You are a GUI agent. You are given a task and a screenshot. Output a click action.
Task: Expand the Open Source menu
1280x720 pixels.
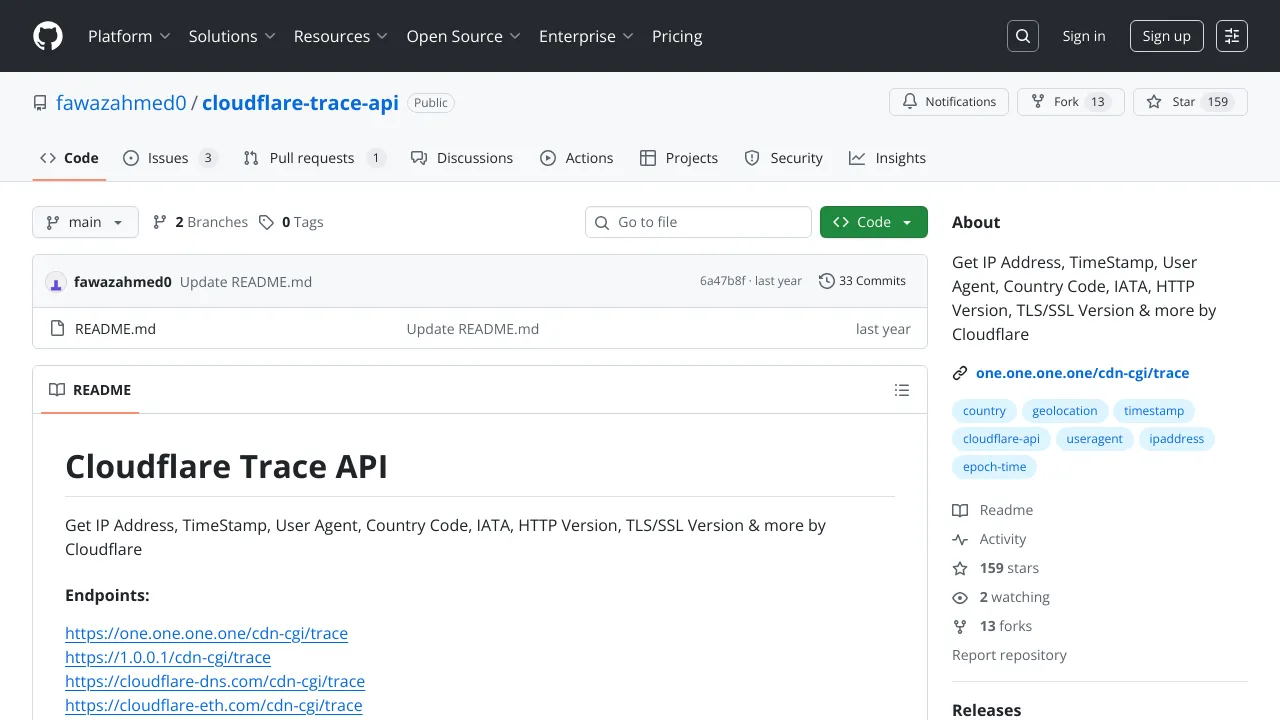point(464,36)
